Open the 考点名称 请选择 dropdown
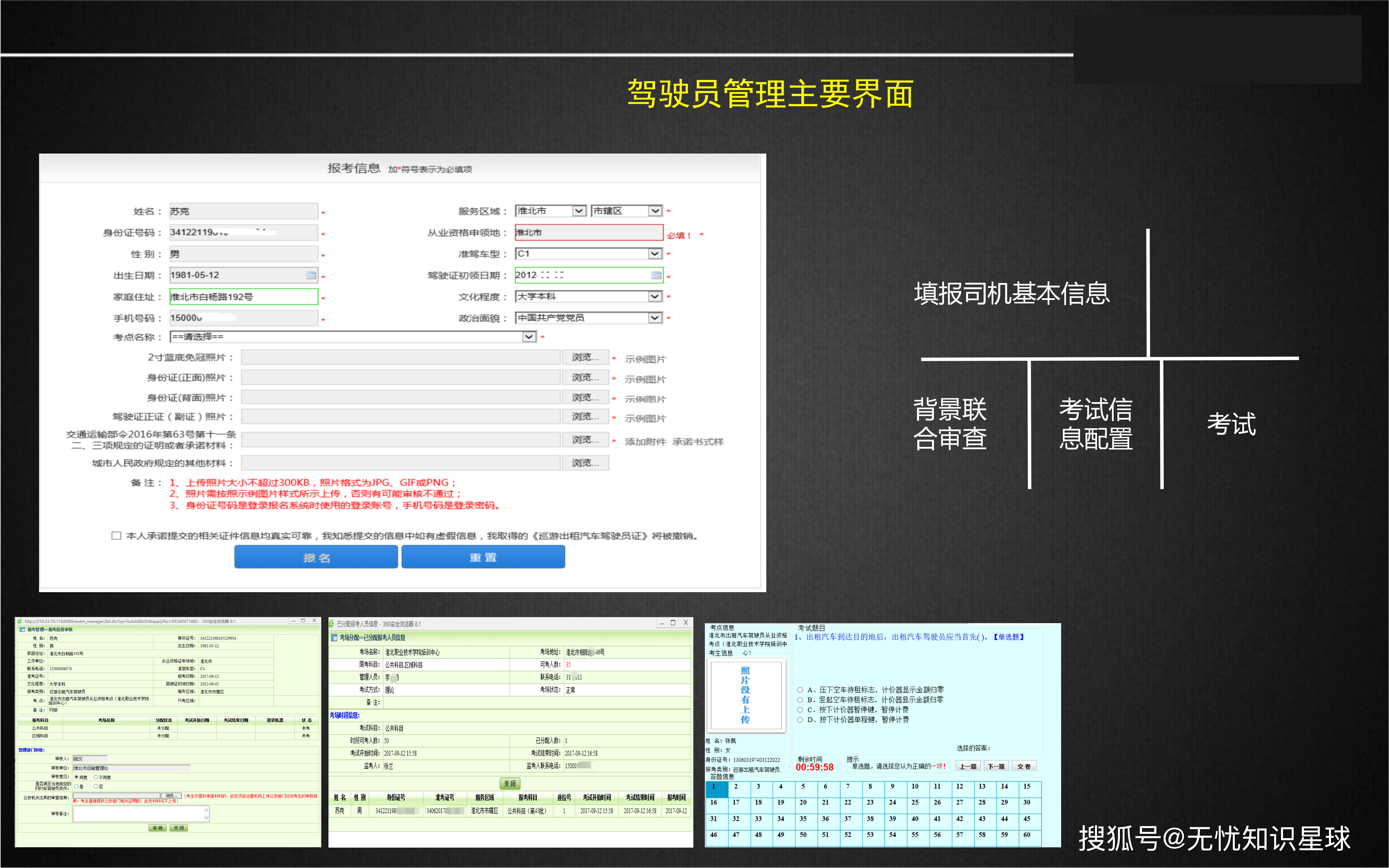This screenshot has height=868, width=1389. (x=529, y=337)
